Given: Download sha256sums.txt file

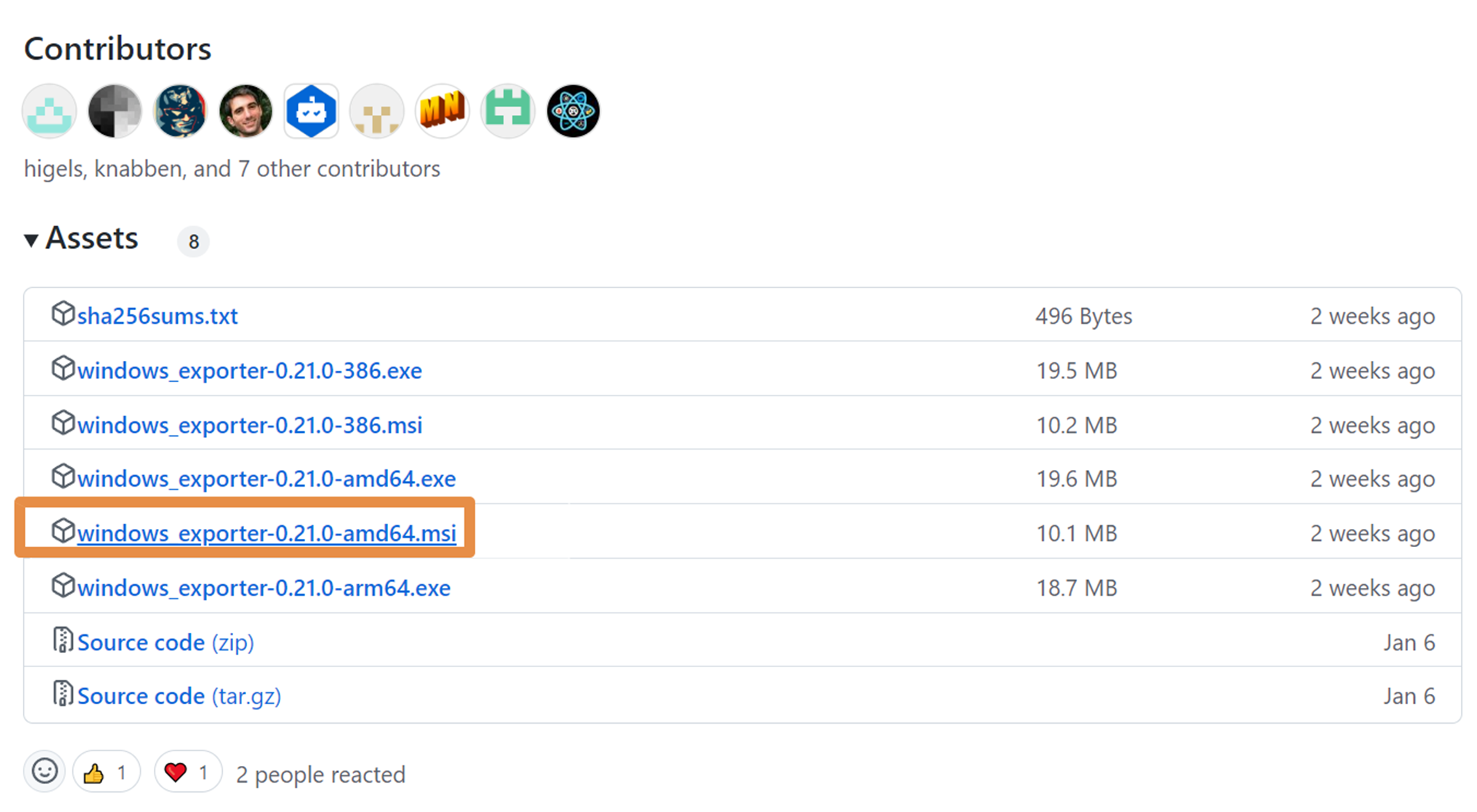Looking at the screenshot, I should 157,316.
